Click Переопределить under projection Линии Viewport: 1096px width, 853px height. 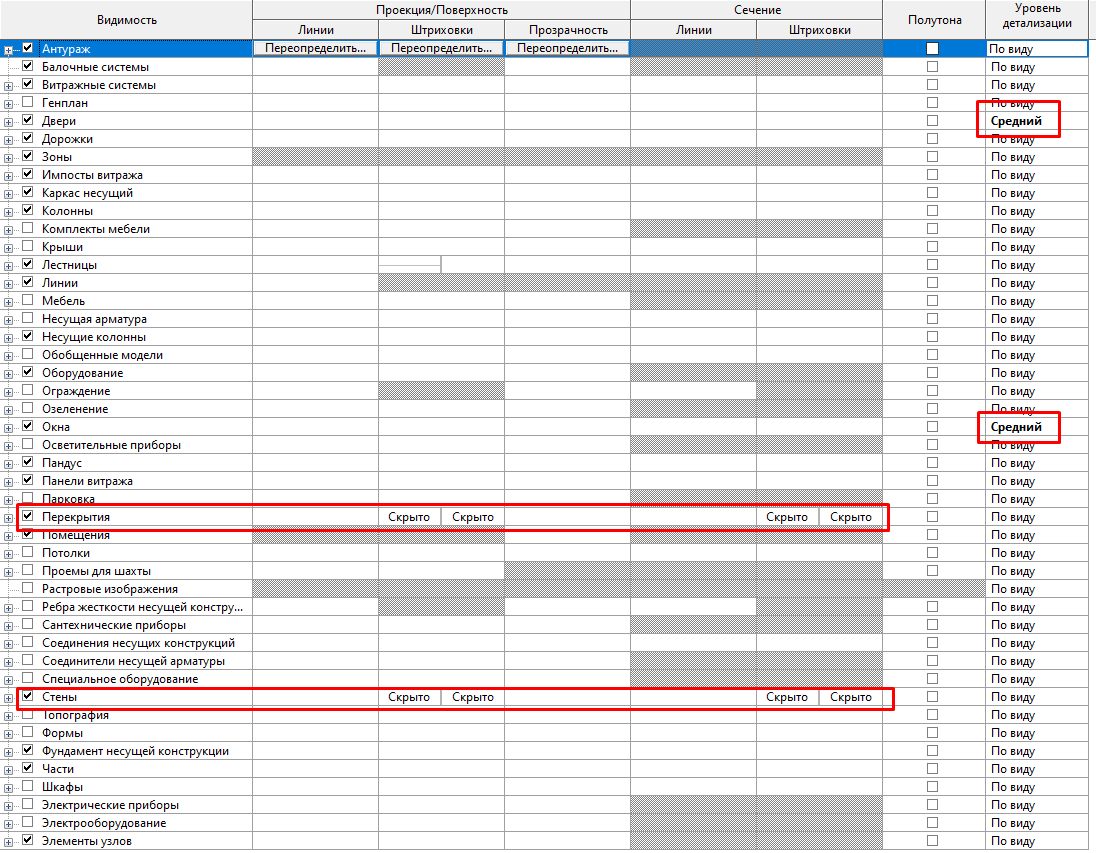315,48
